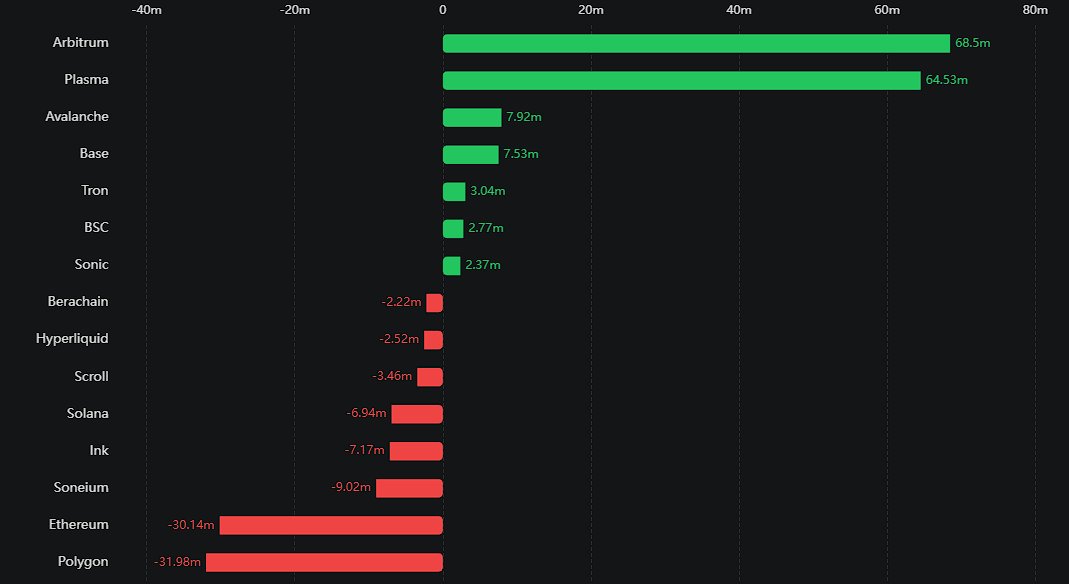The width and height of the screenshot is (1069, 584).
Task: Click the Arbitrum chain label
Action: (x=81, y=43)
